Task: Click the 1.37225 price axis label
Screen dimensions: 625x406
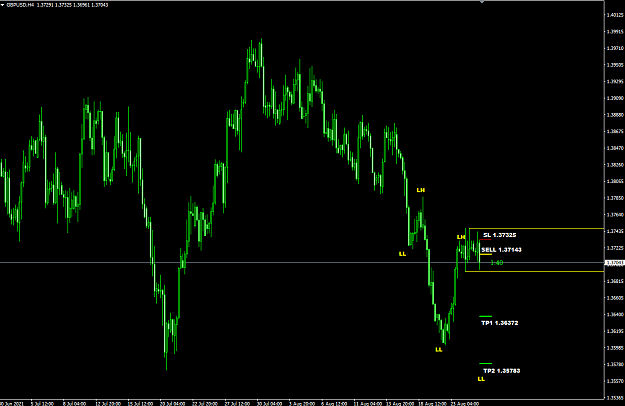Action: [x=615, y=248]
